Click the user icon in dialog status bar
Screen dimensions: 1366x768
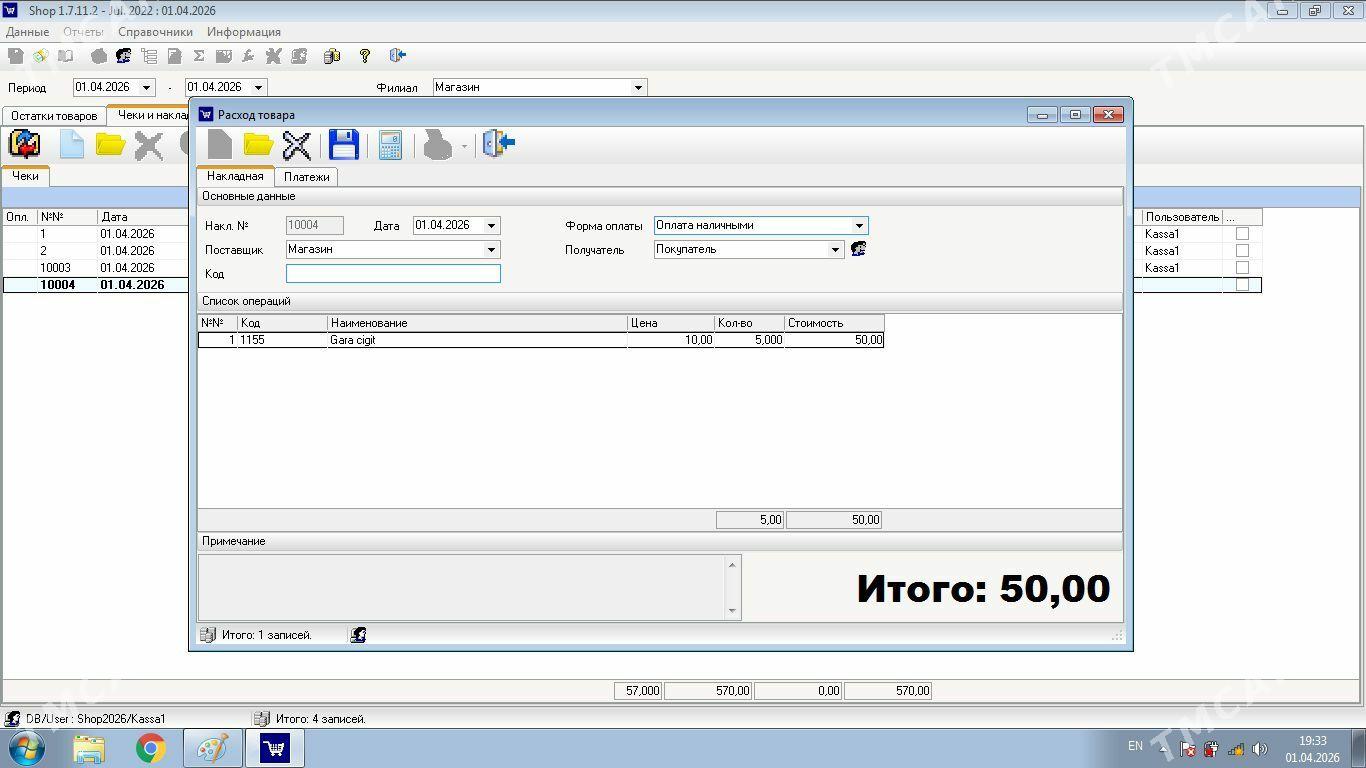tap(358, 635)
